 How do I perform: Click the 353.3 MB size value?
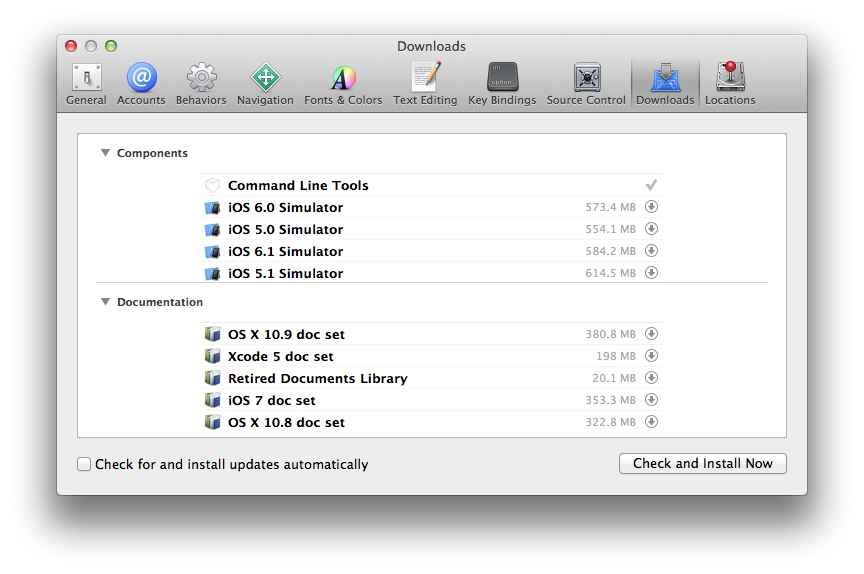[611, 400]
